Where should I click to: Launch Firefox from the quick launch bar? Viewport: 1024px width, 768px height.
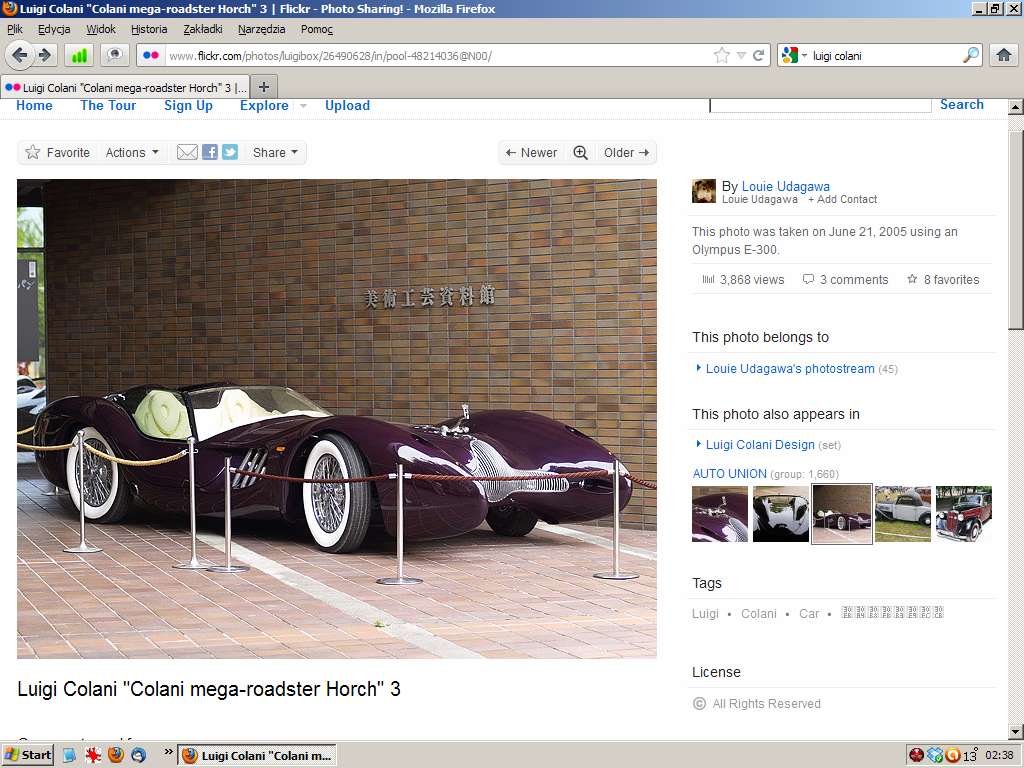tap(116, 756)
